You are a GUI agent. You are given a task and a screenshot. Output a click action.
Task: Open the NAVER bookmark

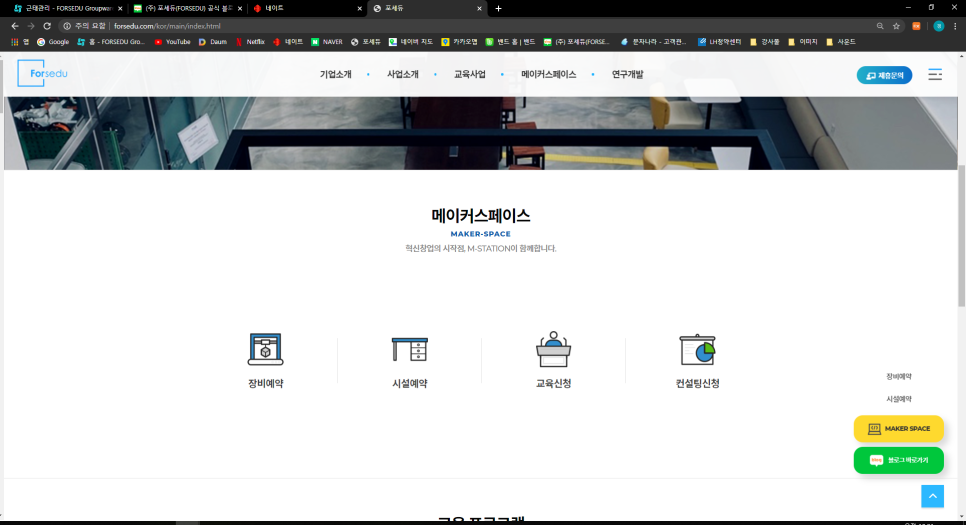[x=327, y=42]
